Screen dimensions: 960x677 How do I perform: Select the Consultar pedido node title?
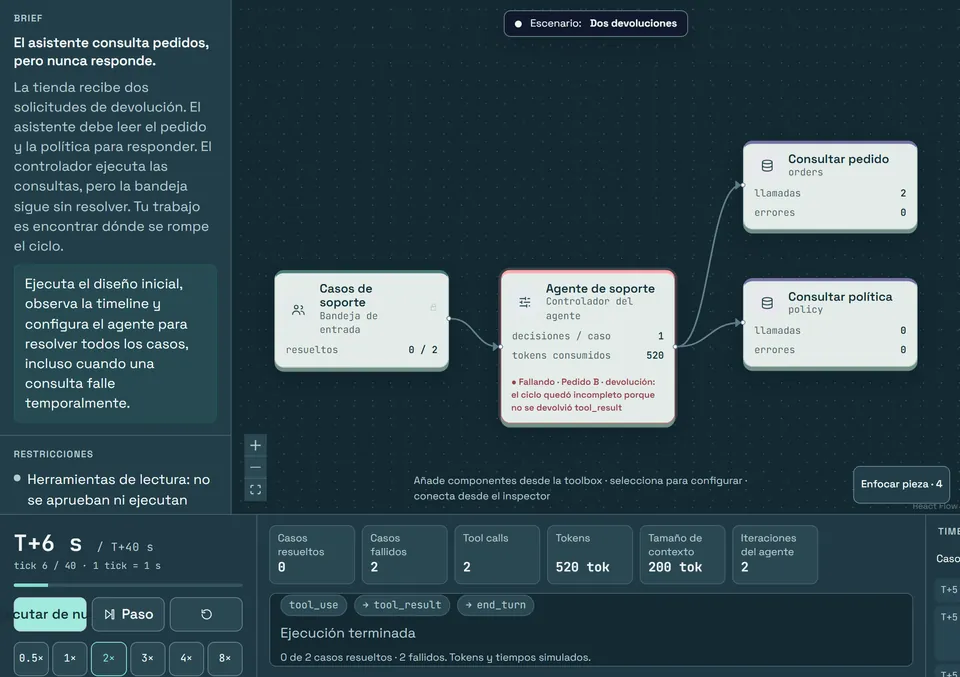(x=838, y=159)
